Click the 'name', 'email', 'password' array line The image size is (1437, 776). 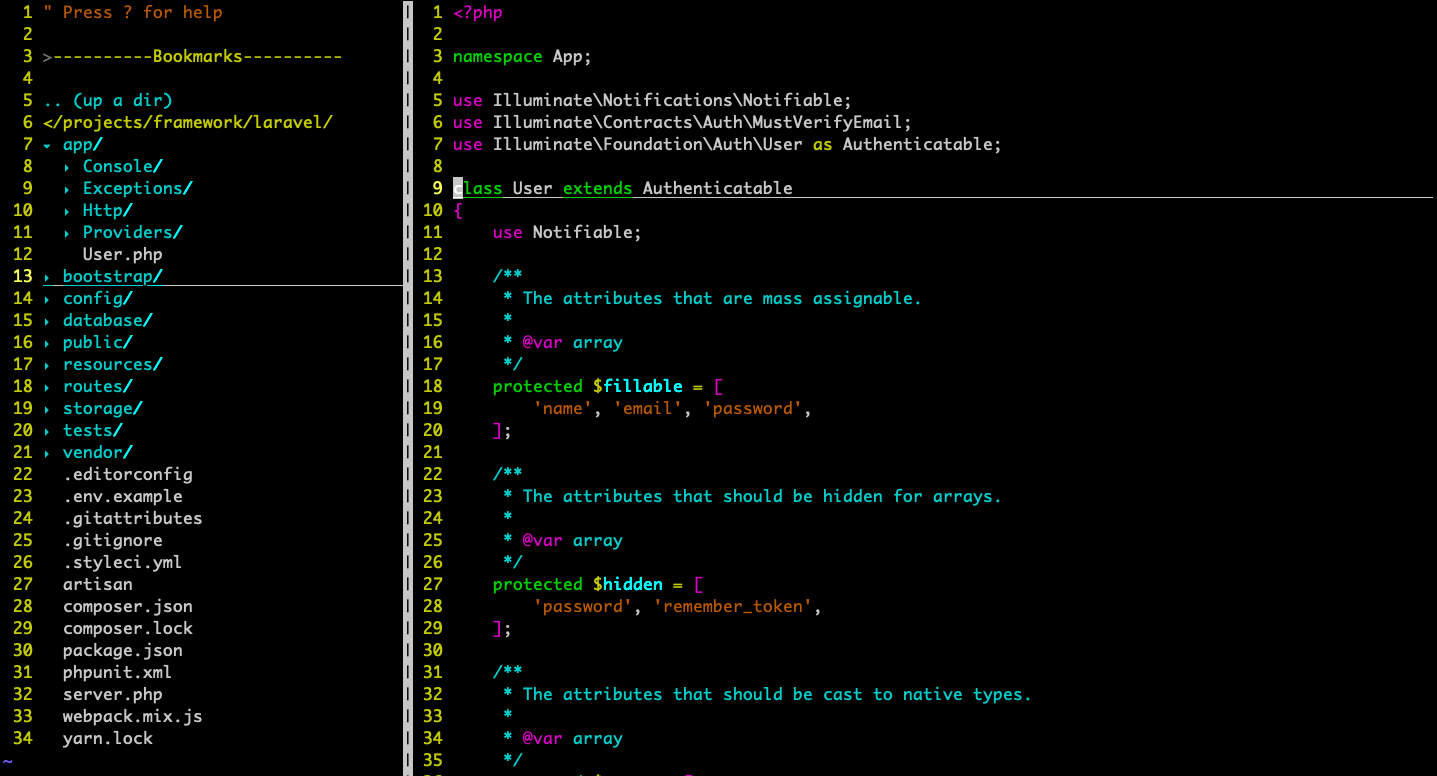[x=673, y=408]
